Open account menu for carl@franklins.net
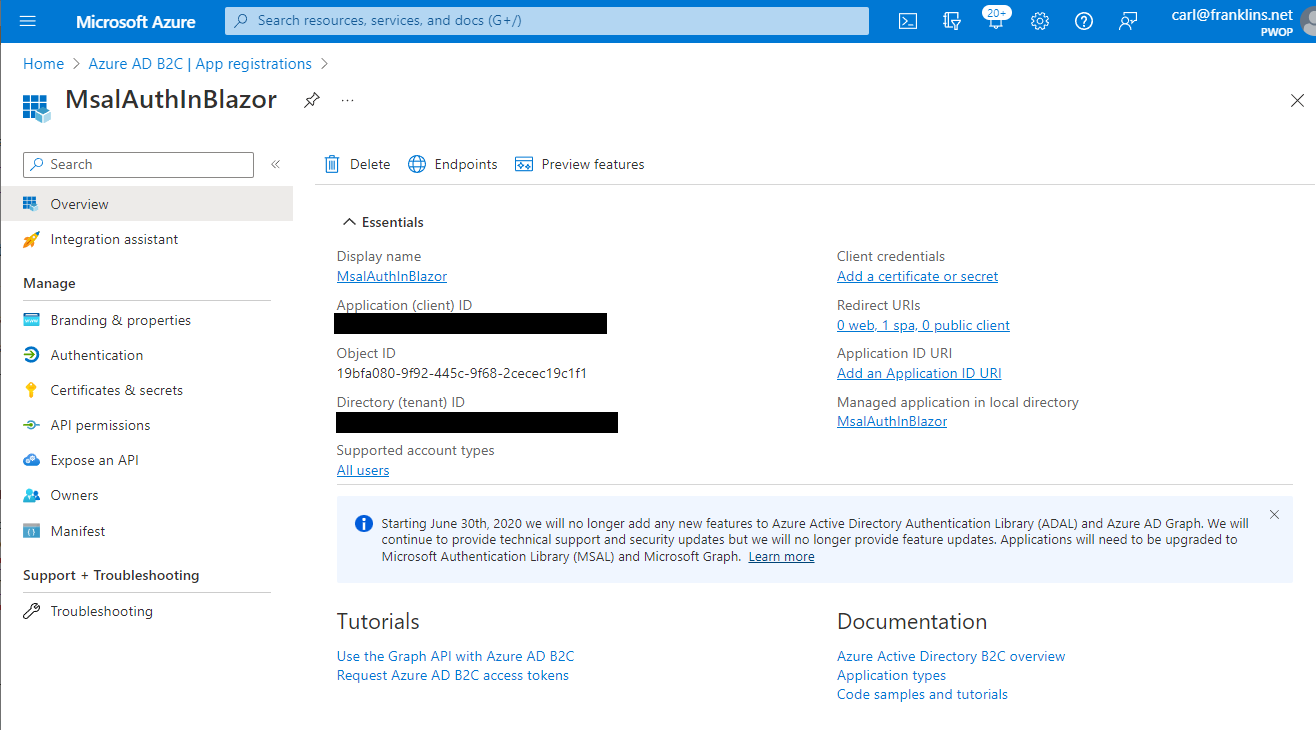 tap(1243, 21)
